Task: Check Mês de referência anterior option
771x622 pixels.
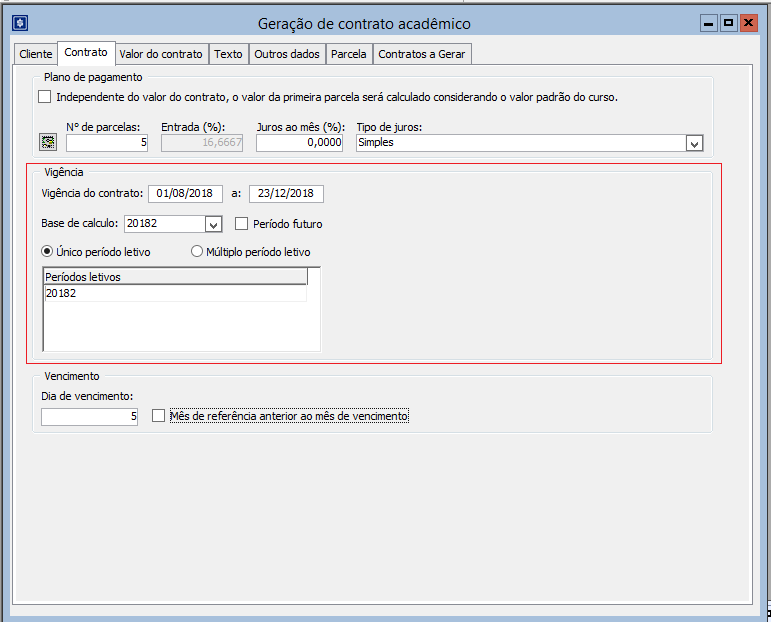Action: point(158,416)
